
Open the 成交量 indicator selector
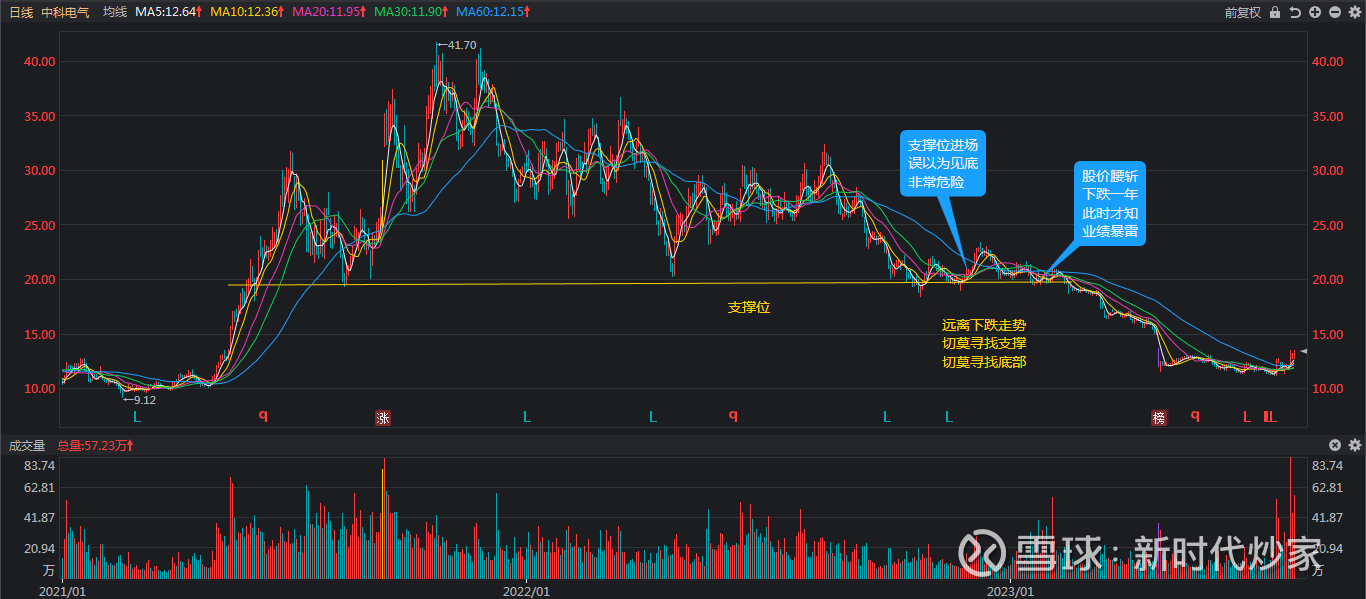point(27,445)
